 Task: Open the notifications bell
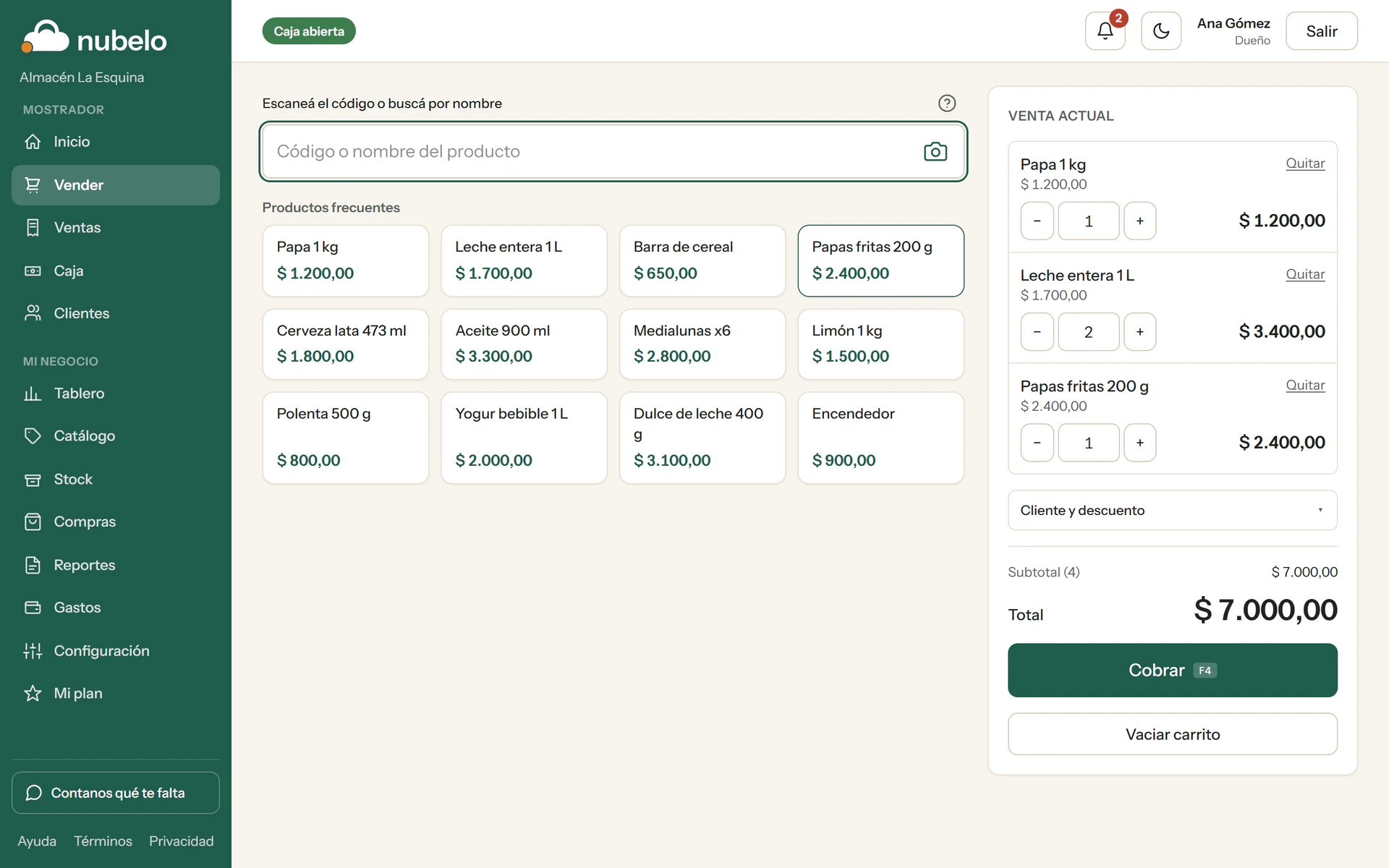pyautogui.click(x=1105, y=31)
